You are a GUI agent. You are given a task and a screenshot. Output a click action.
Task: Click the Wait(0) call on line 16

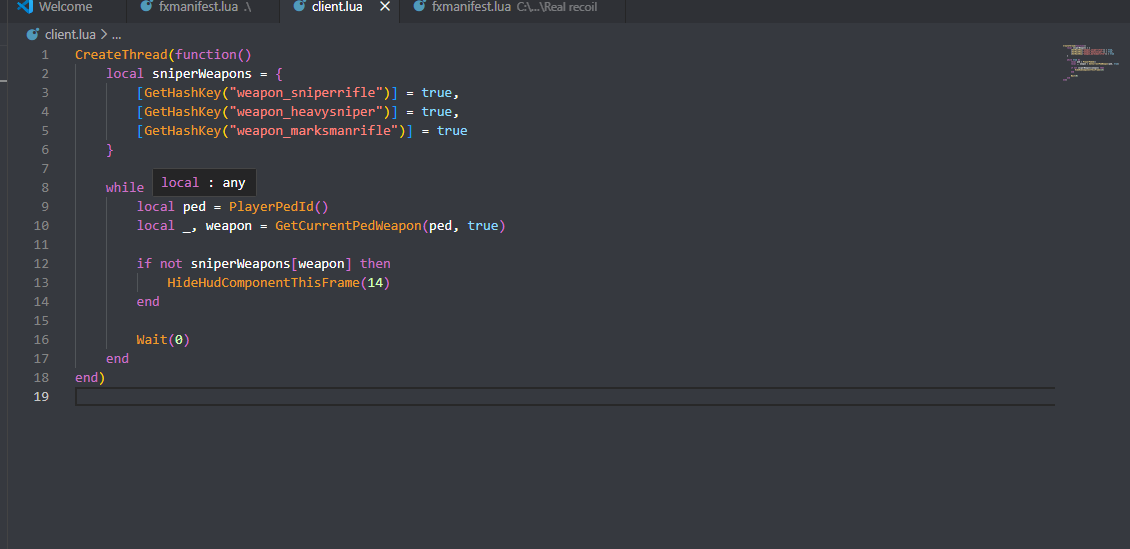pyautogui.click(x=163, y=340)
